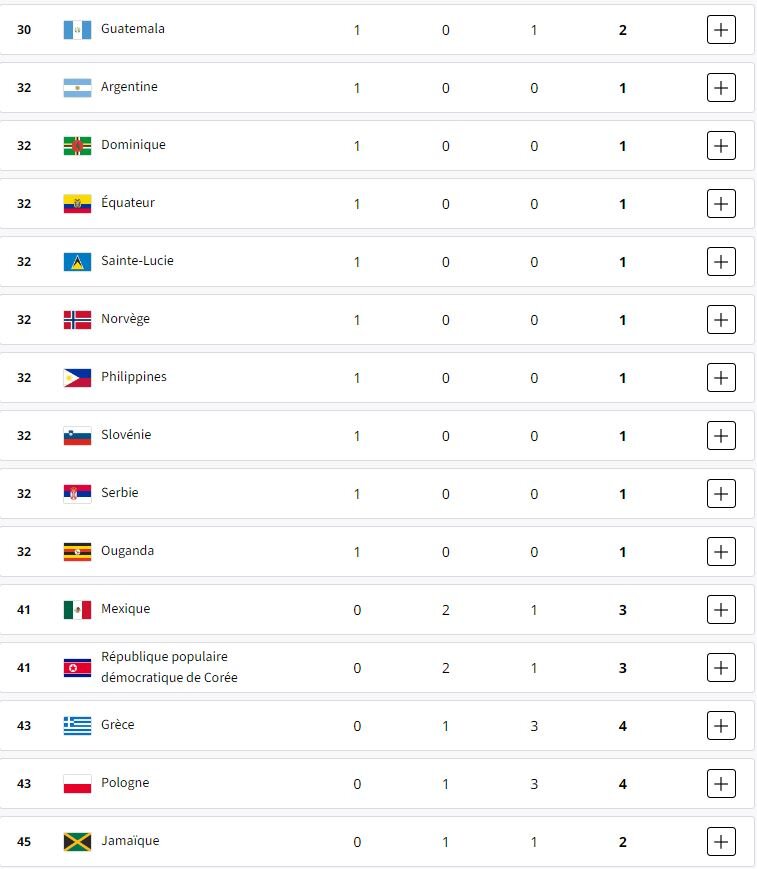Click the Serbie country name
757x869 pixels.
point(120,493)
